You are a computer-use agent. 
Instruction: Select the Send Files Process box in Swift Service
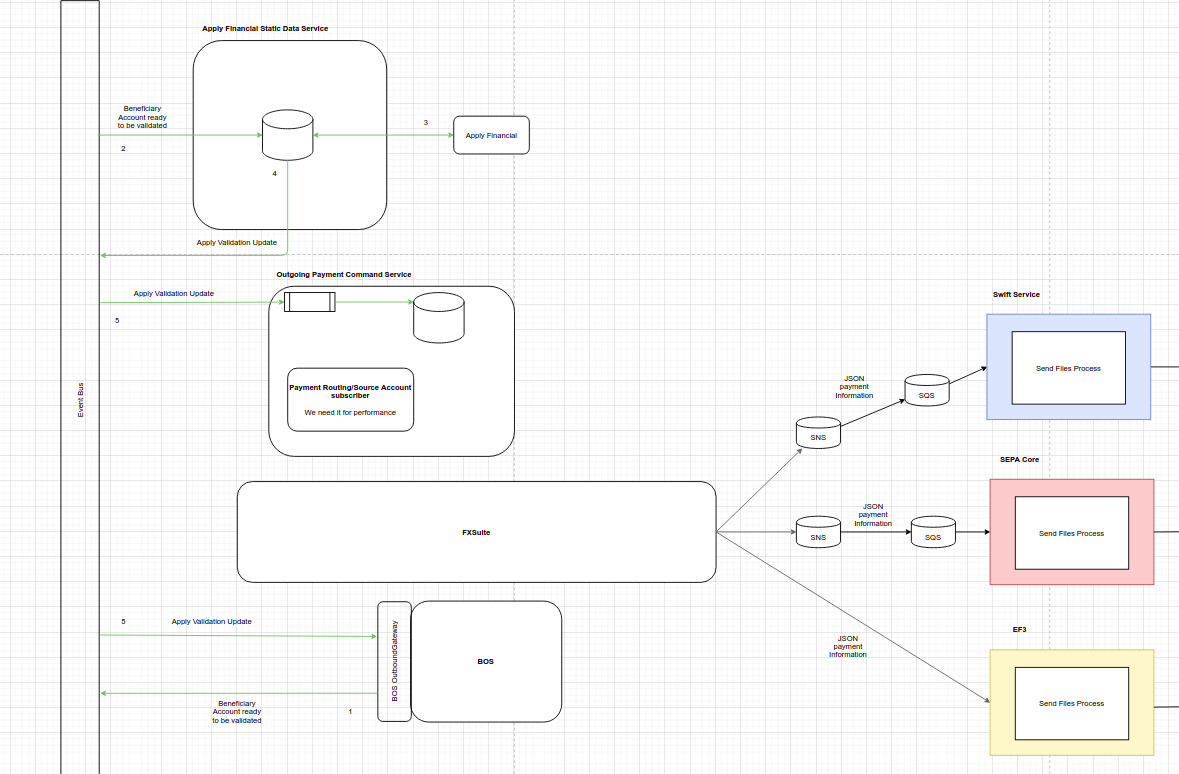(1068, 368)
